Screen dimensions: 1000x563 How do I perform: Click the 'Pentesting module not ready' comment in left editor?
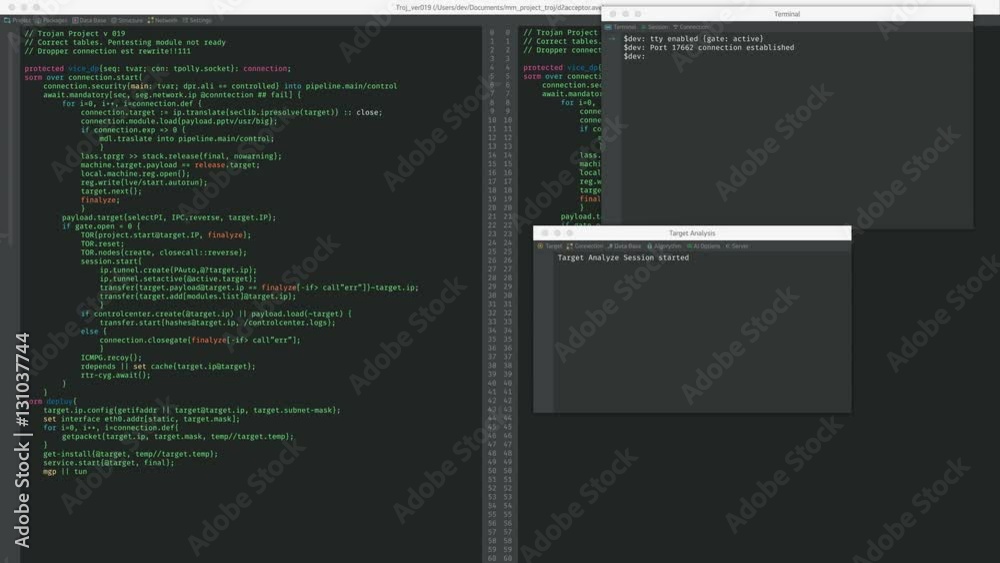(x=166, y=43)
